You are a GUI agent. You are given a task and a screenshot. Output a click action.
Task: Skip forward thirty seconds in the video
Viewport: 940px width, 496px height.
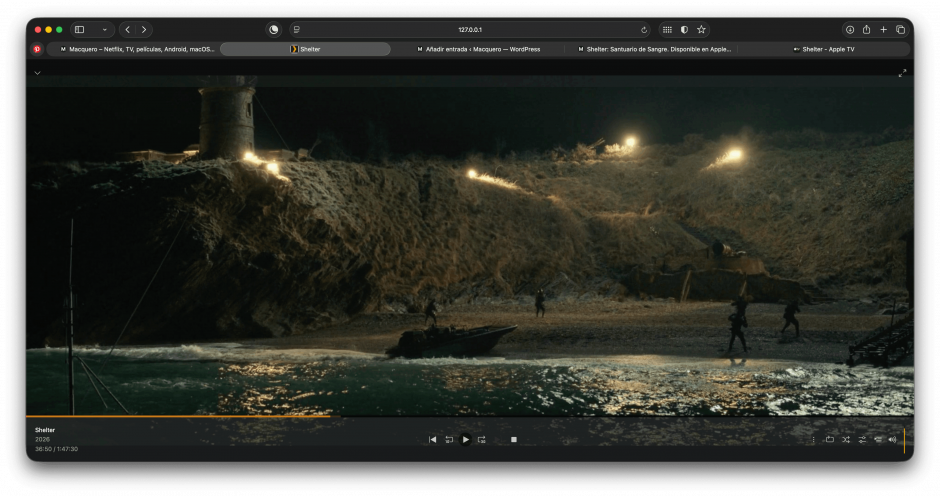pos(481,439)
